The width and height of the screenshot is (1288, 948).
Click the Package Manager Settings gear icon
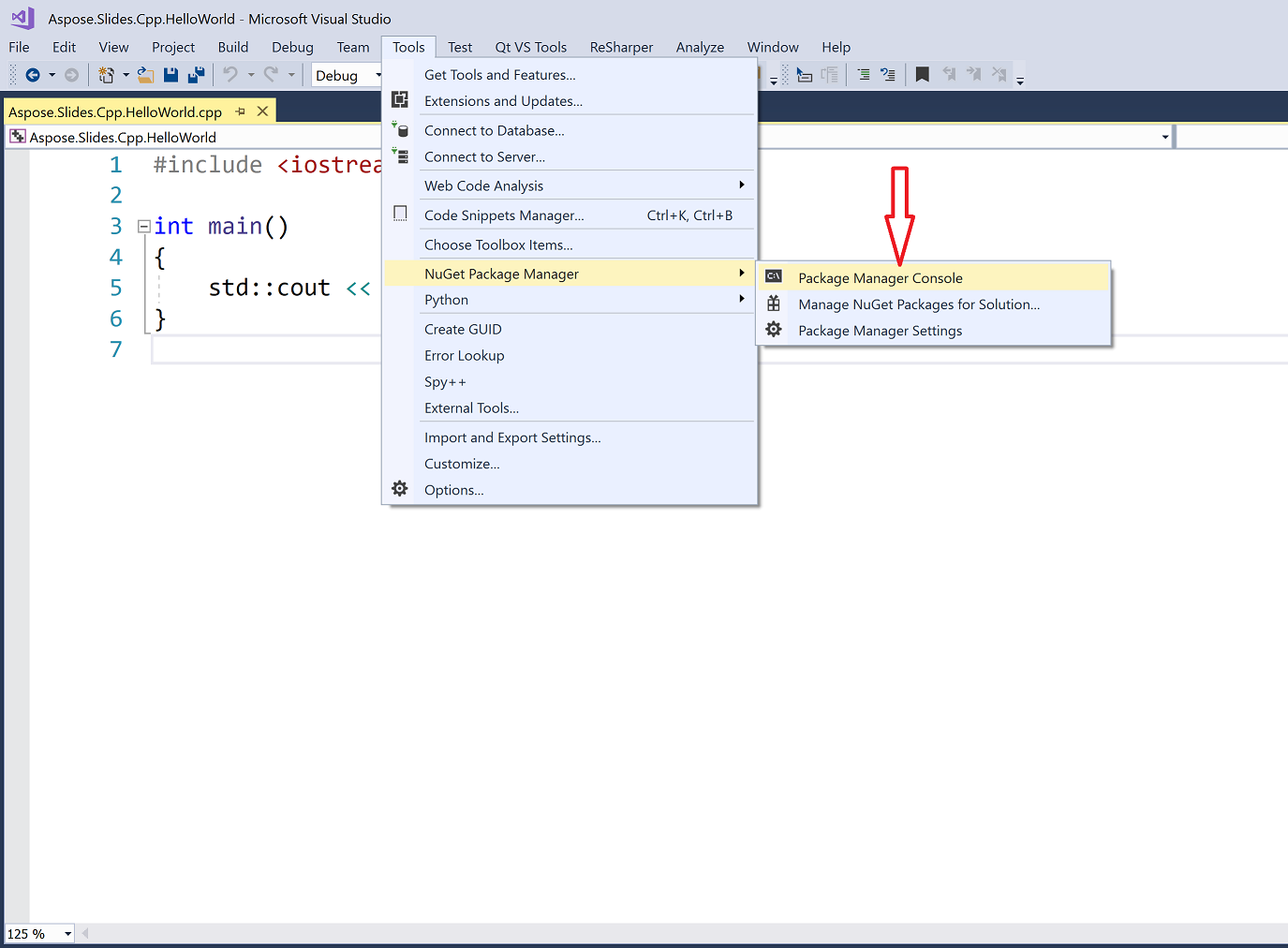point(774,330)
